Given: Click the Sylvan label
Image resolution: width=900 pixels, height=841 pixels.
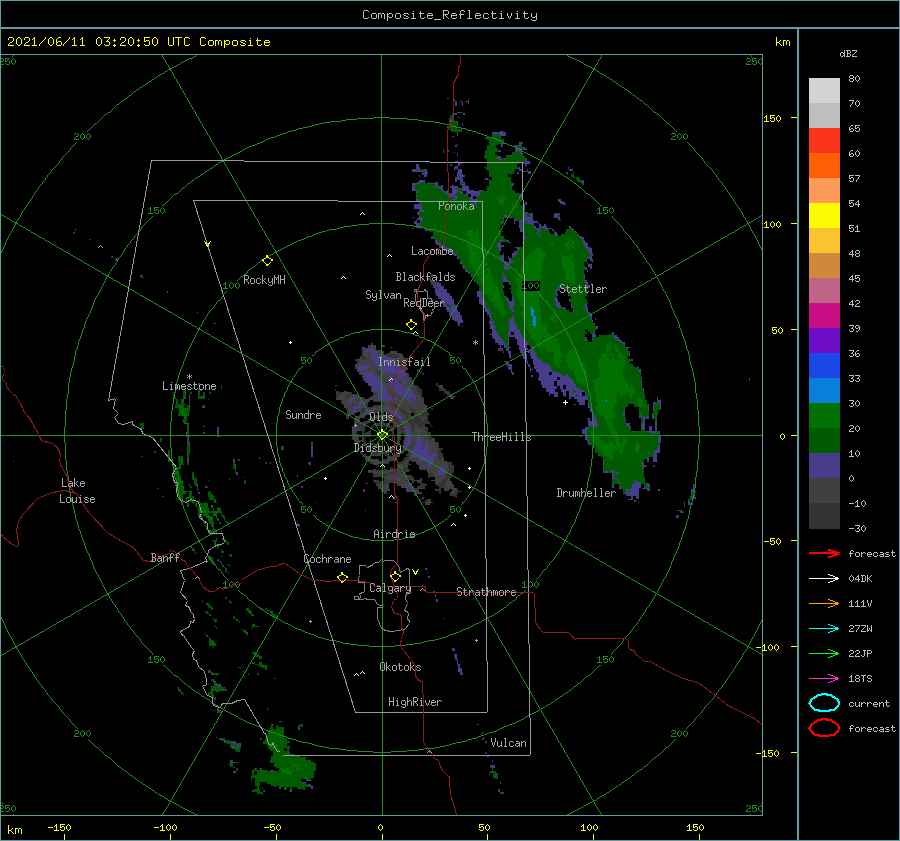Looking at the screenshot, I should tap(383, 294).
